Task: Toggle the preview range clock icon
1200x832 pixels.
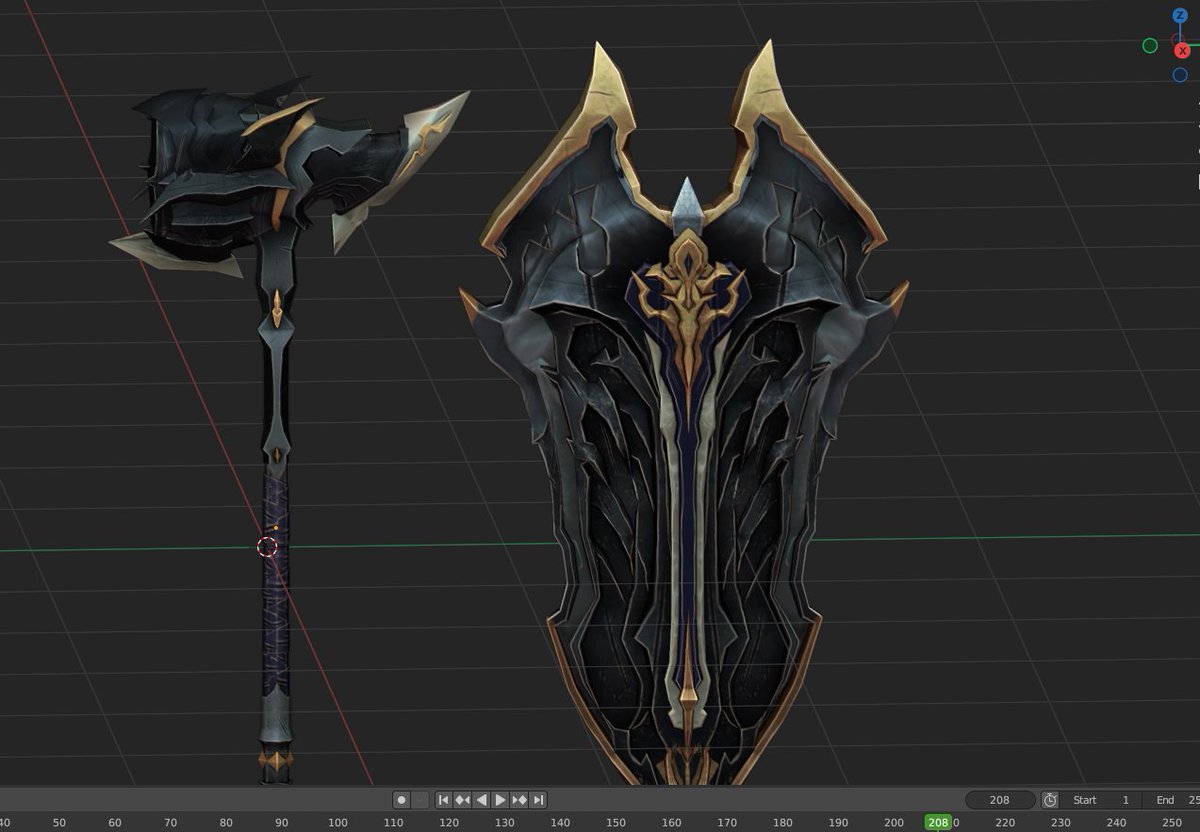Action: click(1050, 800)
